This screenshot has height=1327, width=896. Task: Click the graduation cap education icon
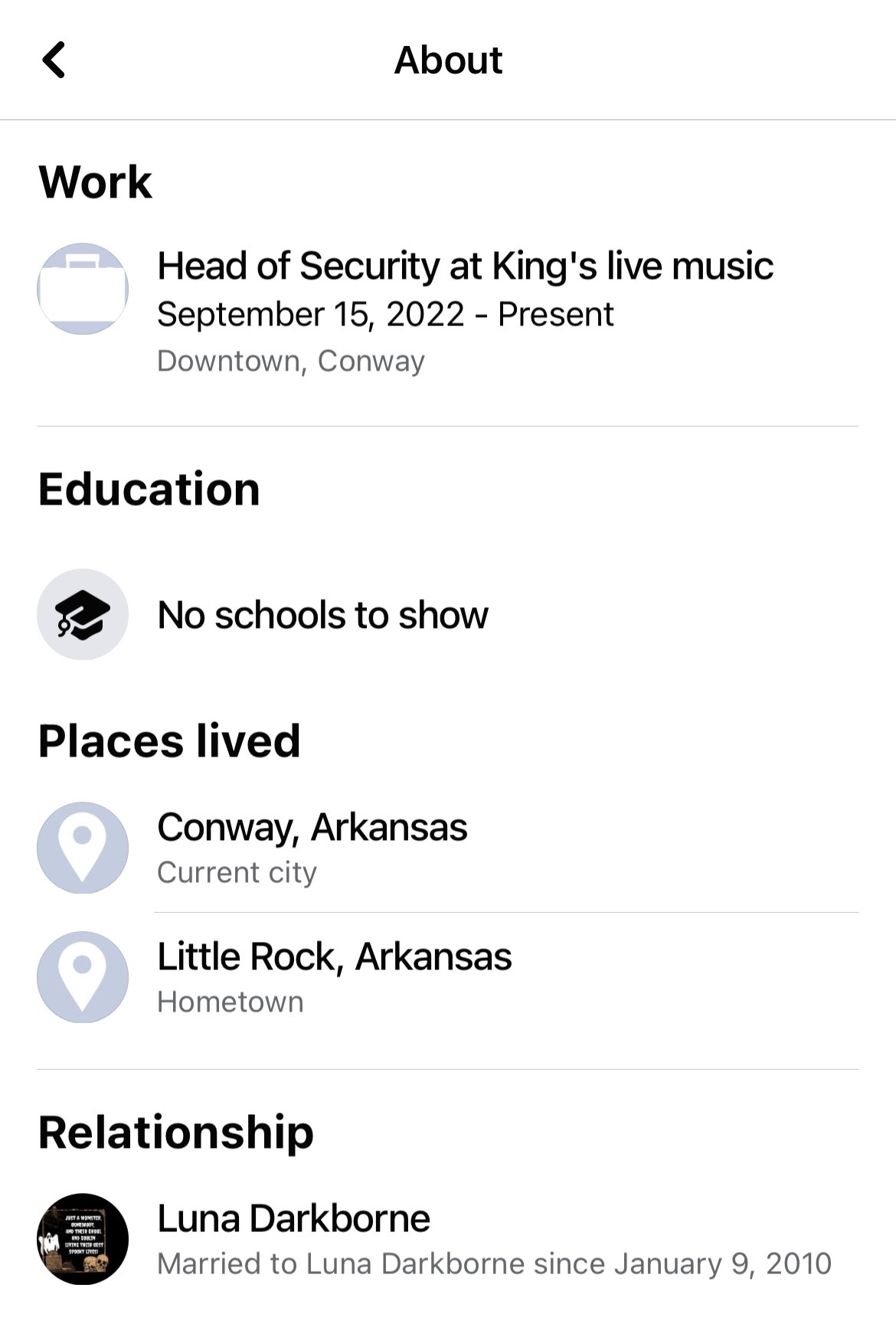point(83,614)
